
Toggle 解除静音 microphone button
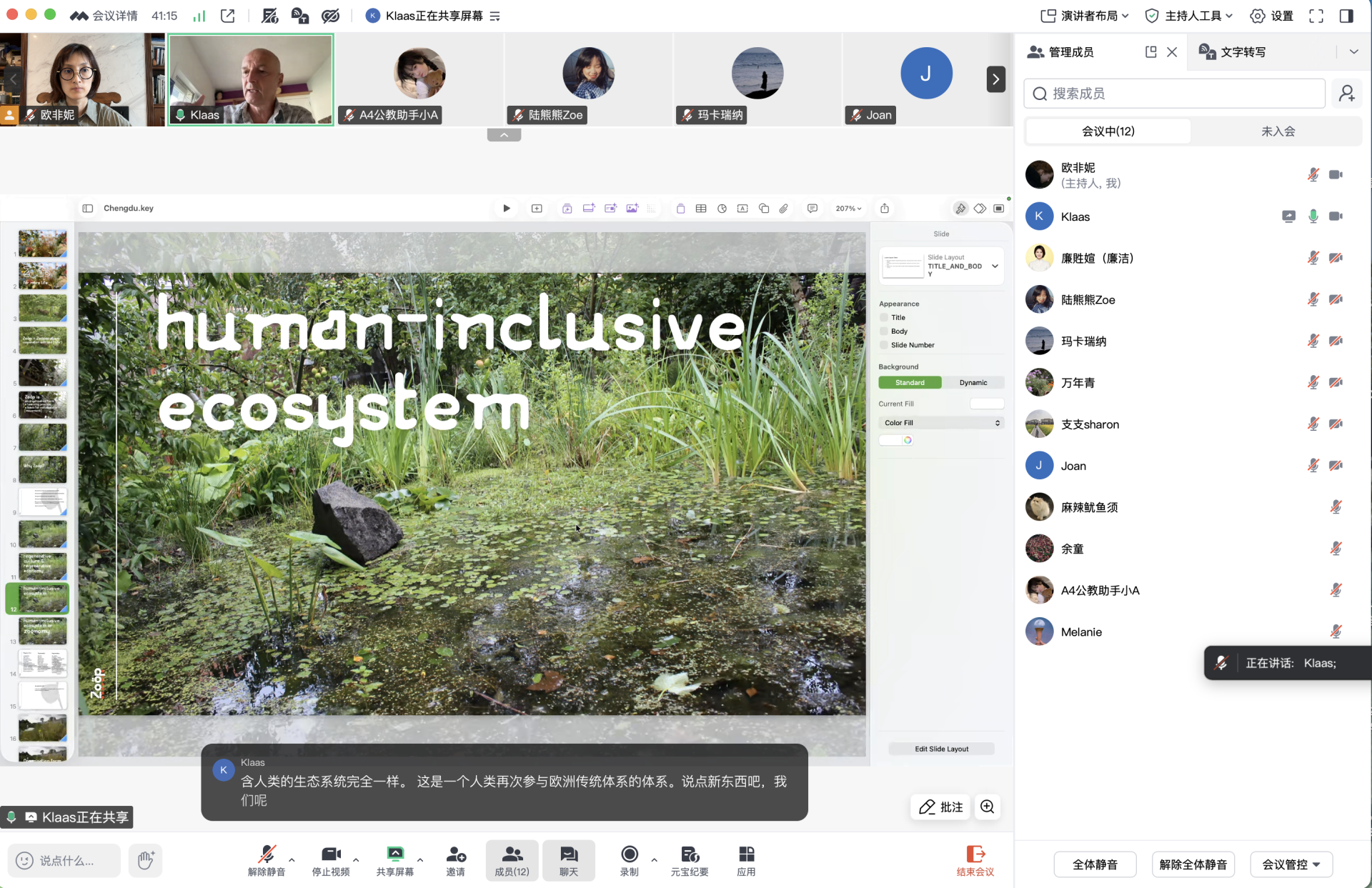click(x=267, y=860)
